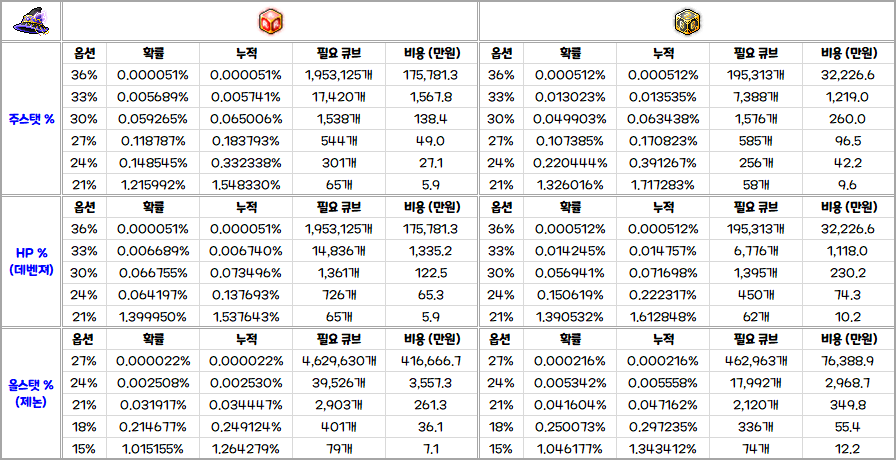Select the red cube icon

tap(270, 22)
